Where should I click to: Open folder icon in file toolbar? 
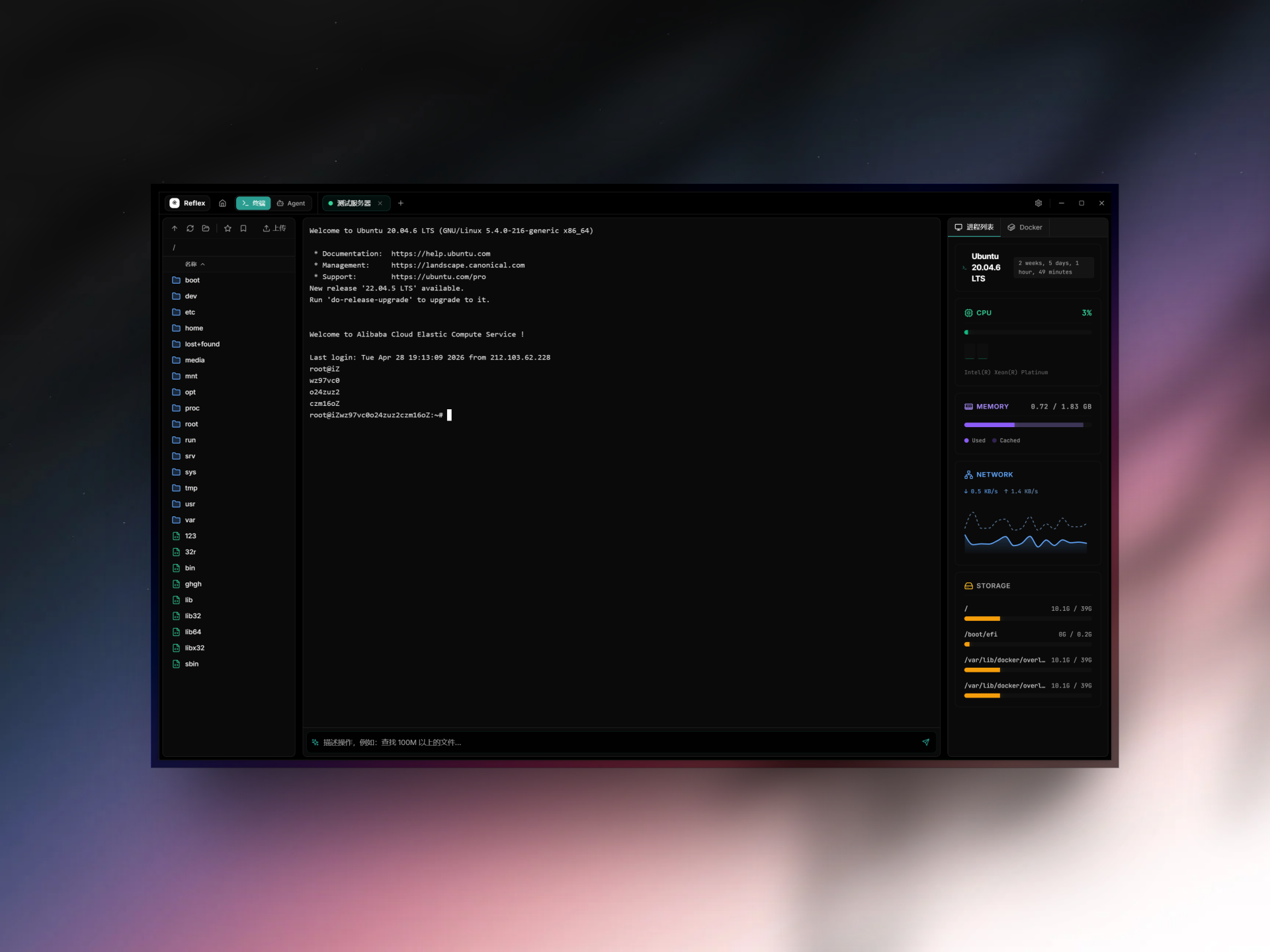(x=206, y=228)
